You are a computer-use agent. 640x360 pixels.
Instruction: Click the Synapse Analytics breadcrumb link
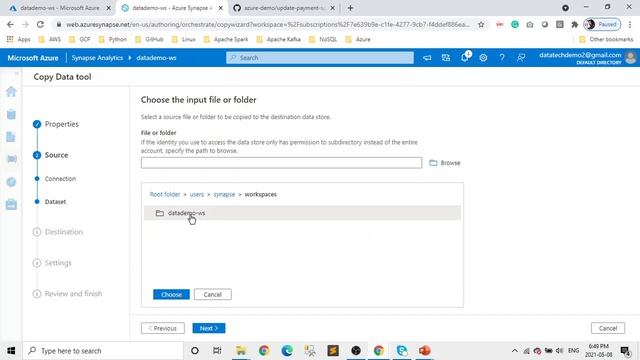97,58
